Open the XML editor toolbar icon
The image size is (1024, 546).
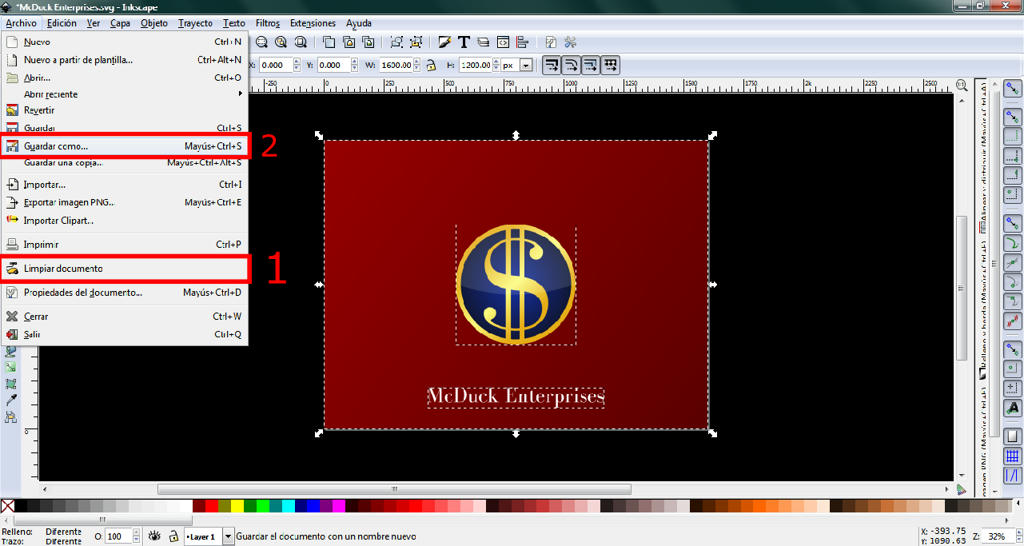click(503, 42)
